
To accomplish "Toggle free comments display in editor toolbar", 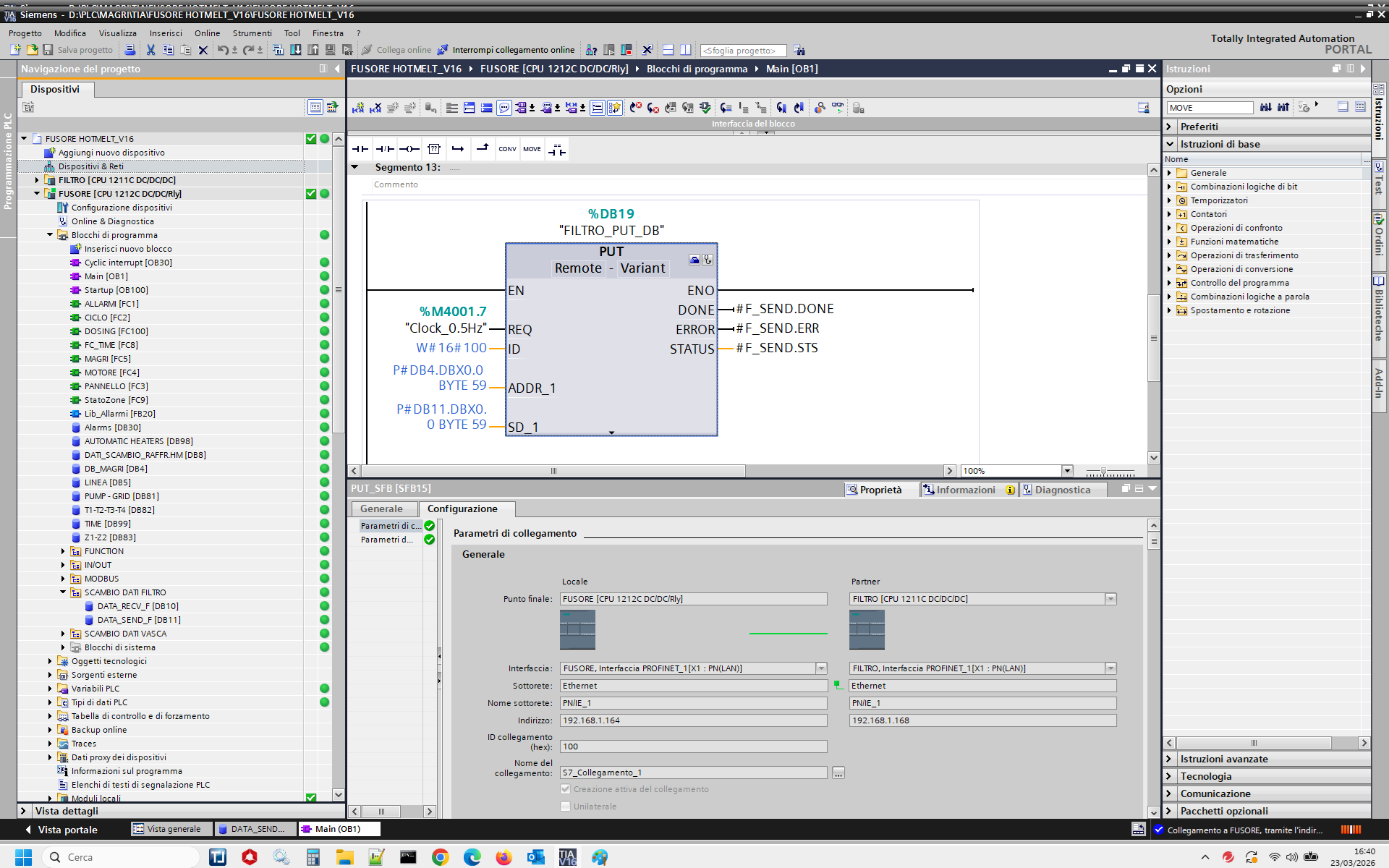I will pos(504,108).
